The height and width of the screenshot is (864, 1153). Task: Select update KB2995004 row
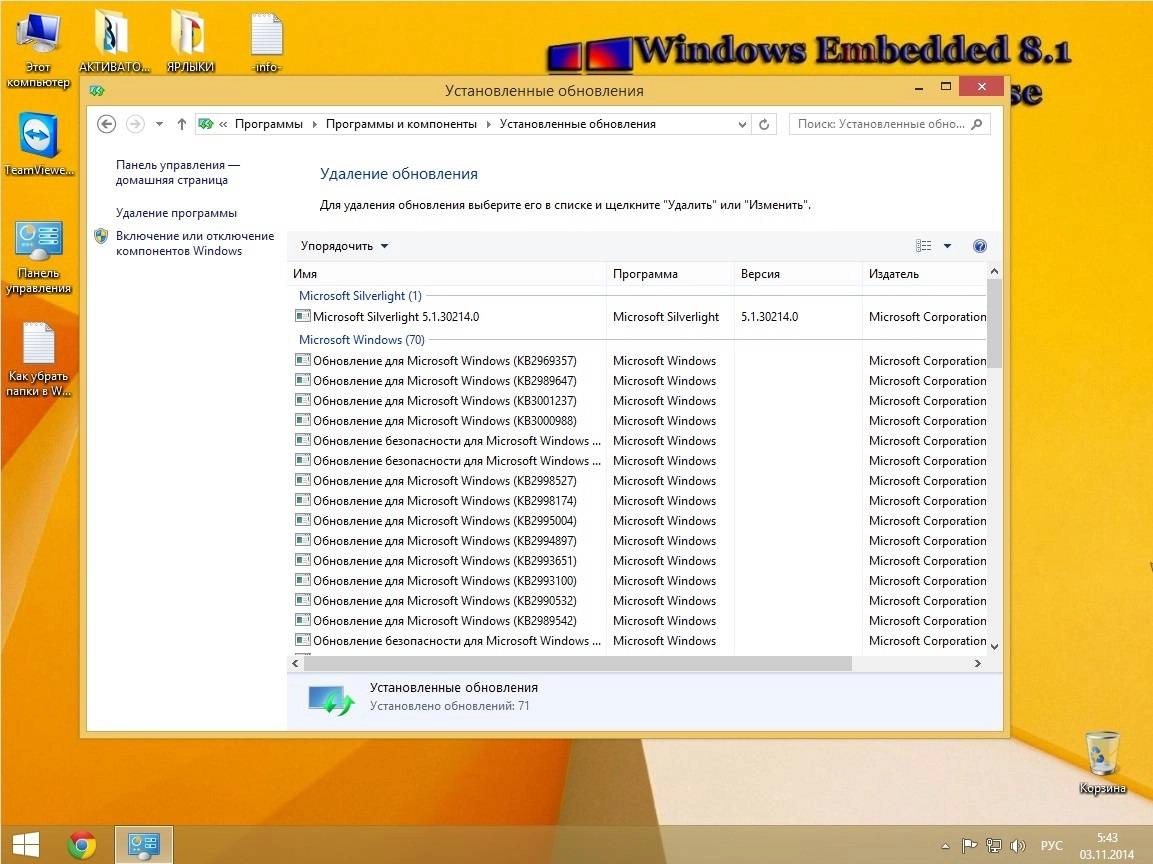pyautogui.click(x=638, y=521)
